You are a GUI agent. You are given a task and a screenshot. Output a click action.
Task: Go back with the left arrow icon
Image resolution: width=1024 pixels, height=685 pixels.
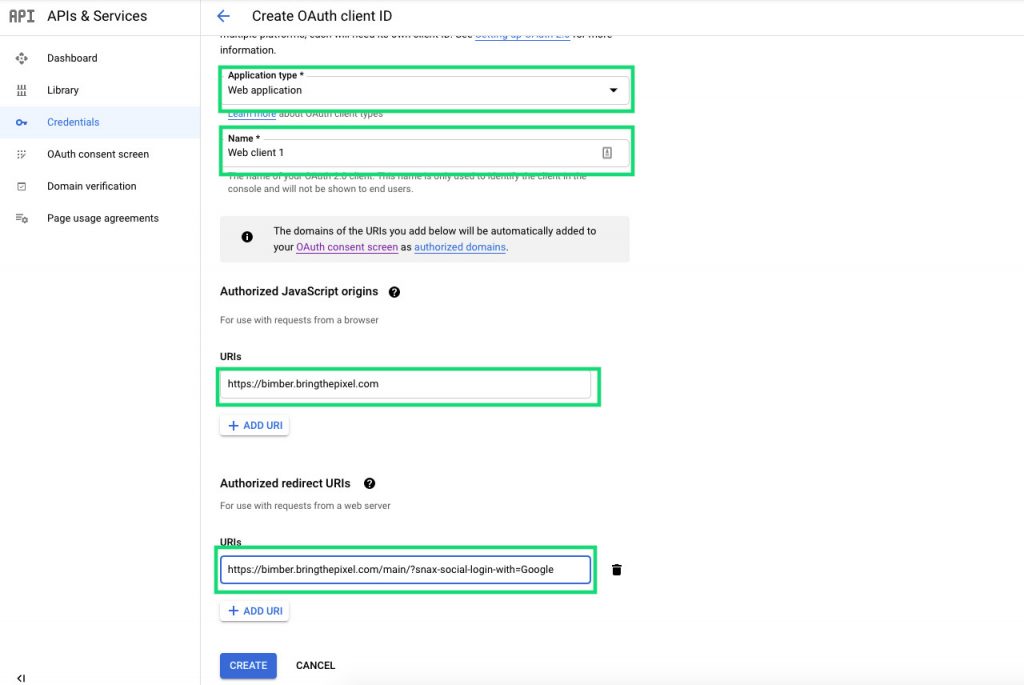click(x=223, y=16)
